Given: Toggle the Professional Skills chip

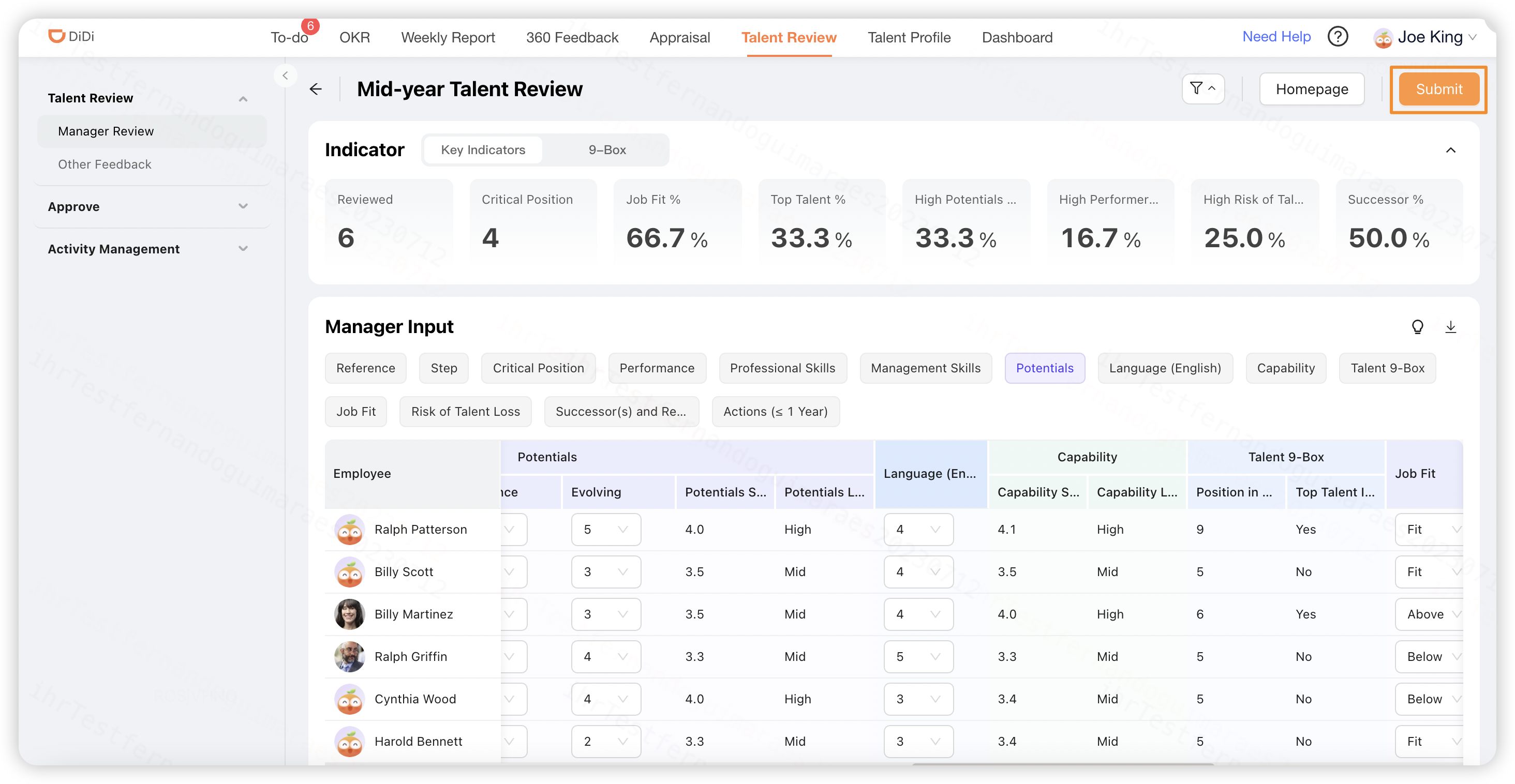Looking at the screenshot, I should coord(782,368).
